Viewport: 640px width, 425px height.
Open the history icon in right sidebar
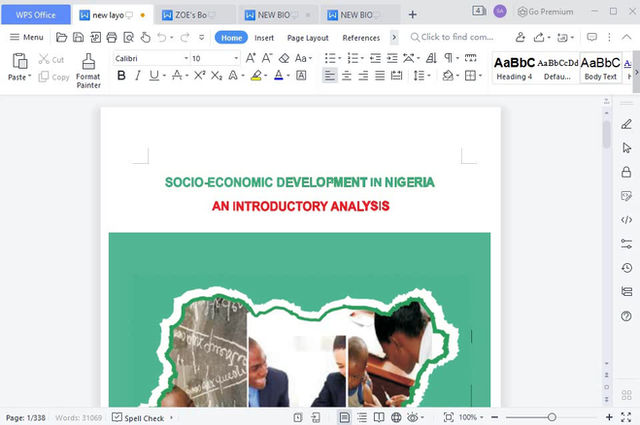626,267
